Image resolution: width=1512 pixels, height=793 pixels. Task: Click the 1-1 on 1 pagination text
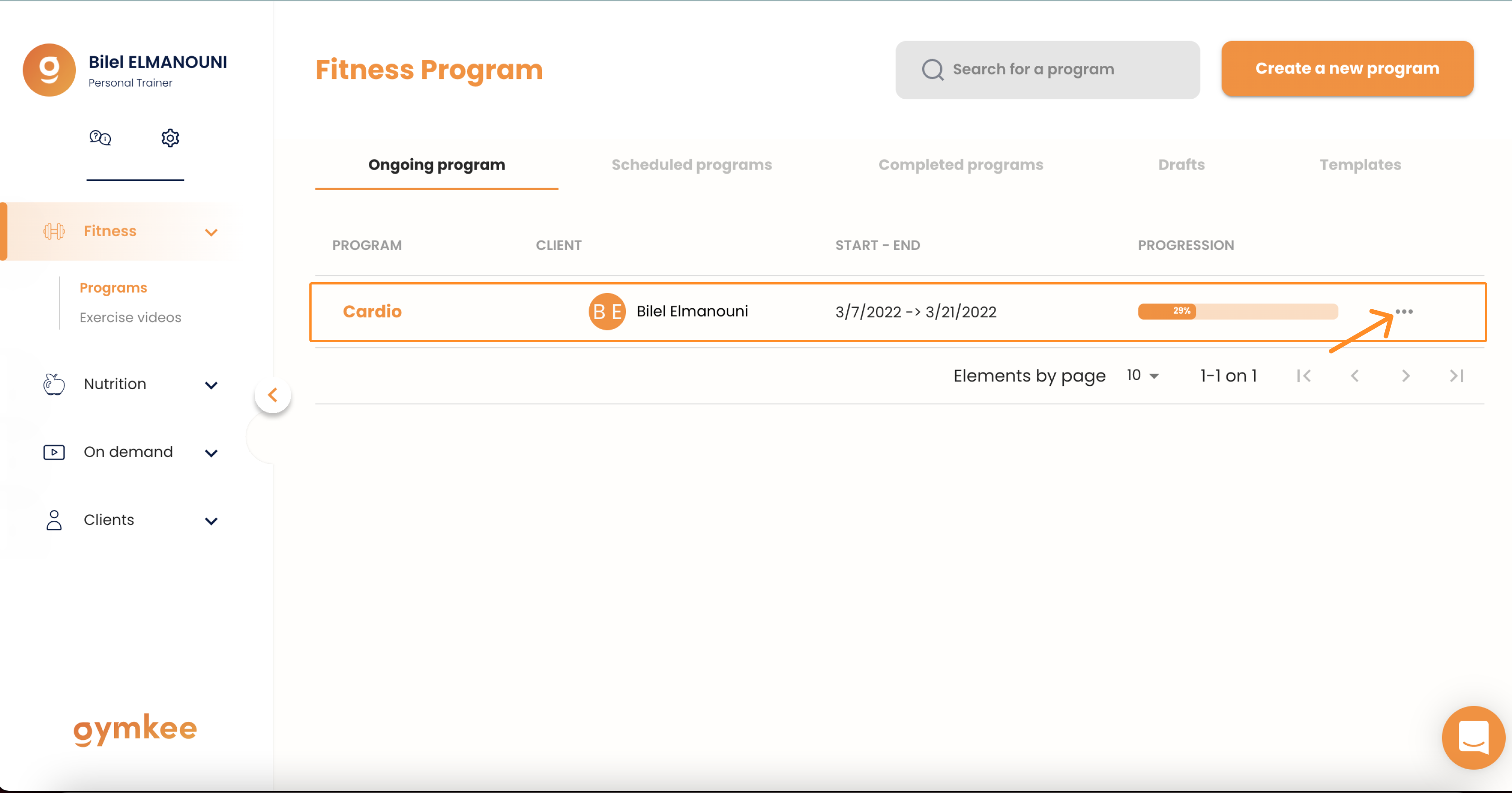coord(1228,376)
